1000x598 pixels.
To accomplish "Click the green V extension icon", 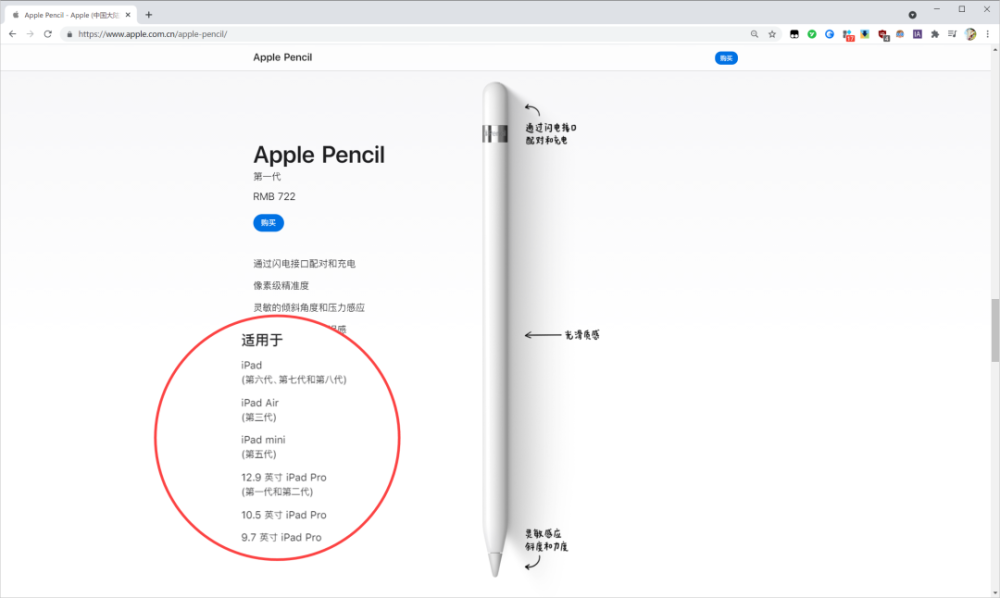I will (812, 34).
